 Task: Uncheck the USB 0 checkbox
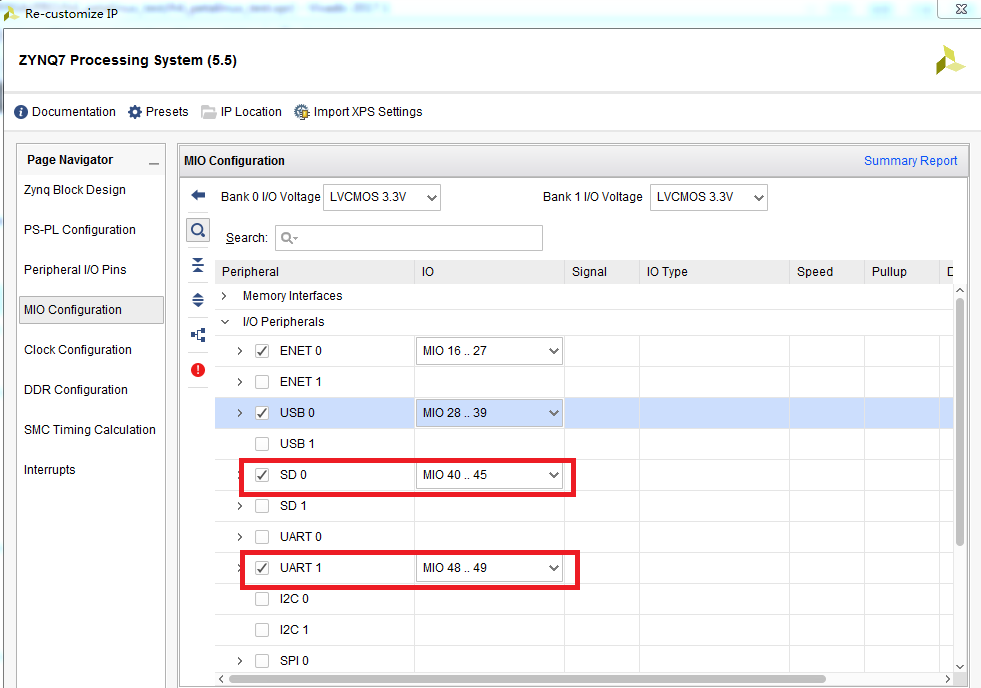pos(262,413)
